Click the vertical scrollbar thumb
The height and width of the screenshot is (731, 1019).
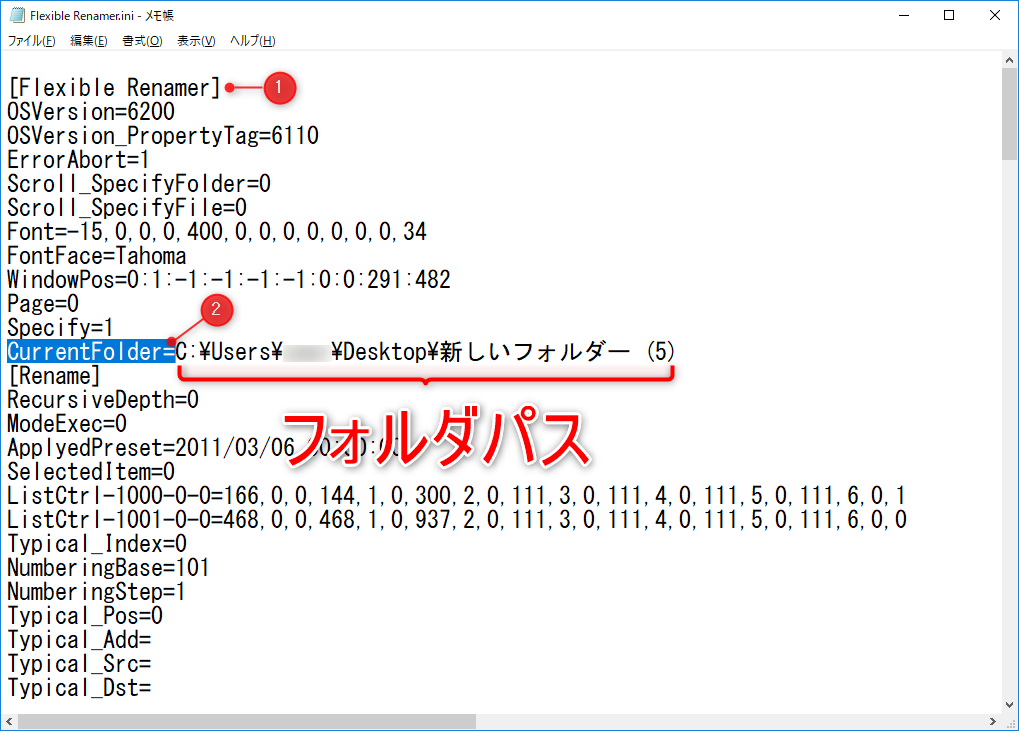tap(1010, 115)
